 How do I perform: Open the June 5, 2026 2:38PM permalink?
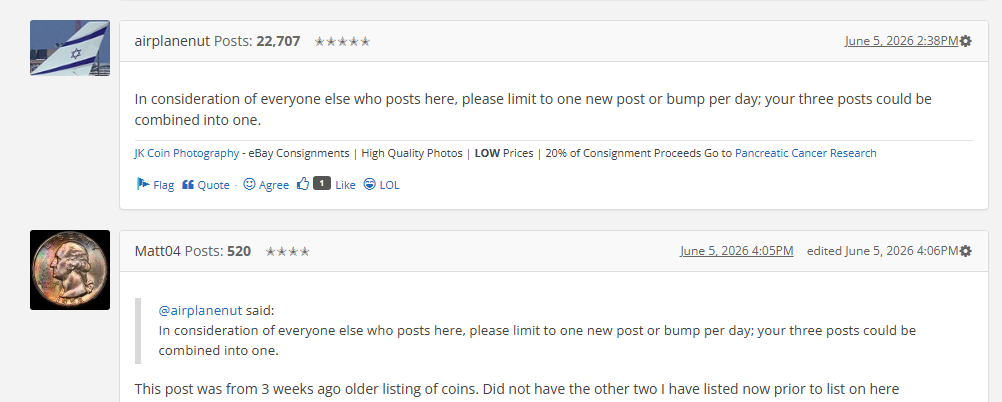901,41
